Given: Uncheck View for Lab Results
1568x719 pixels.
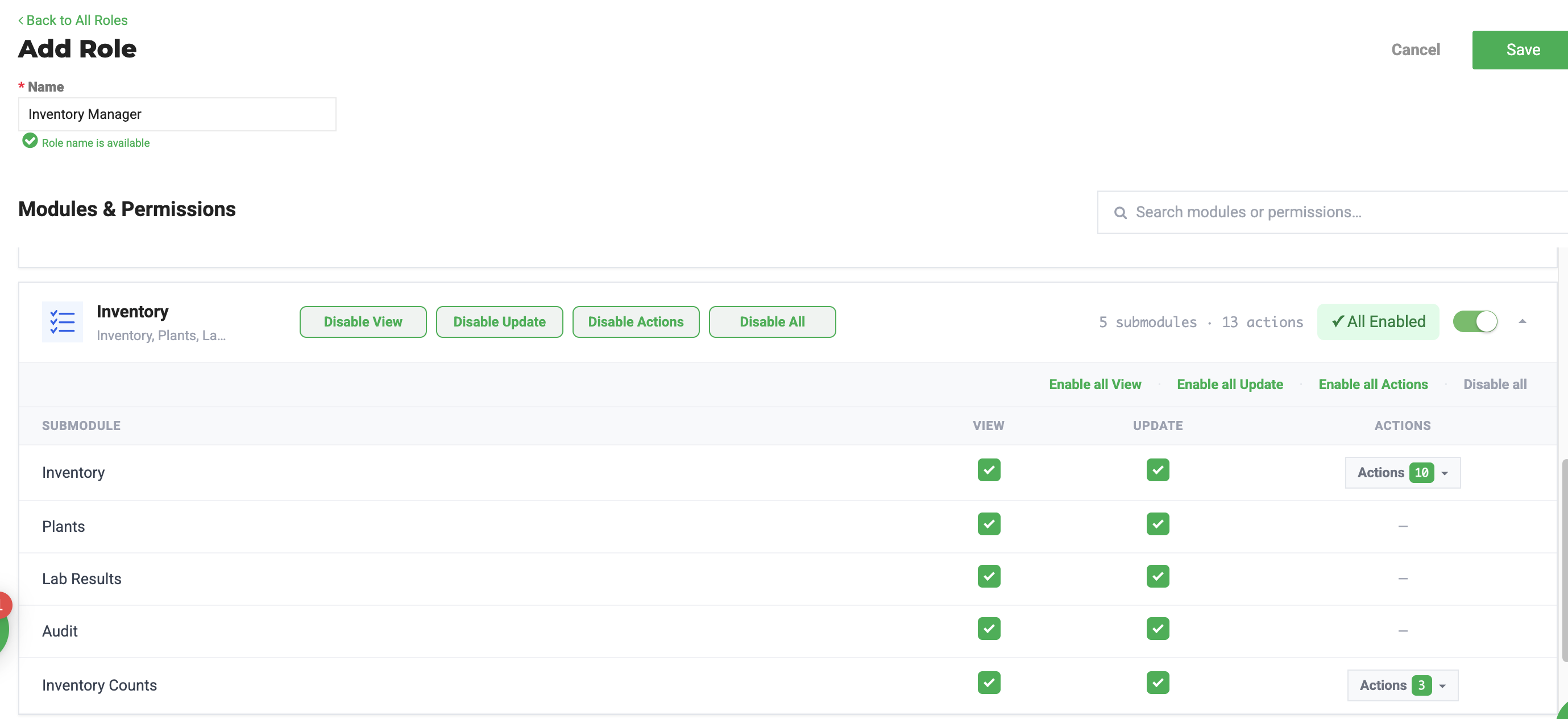Looking at the screenshot, I should click(x=989, y=577).
